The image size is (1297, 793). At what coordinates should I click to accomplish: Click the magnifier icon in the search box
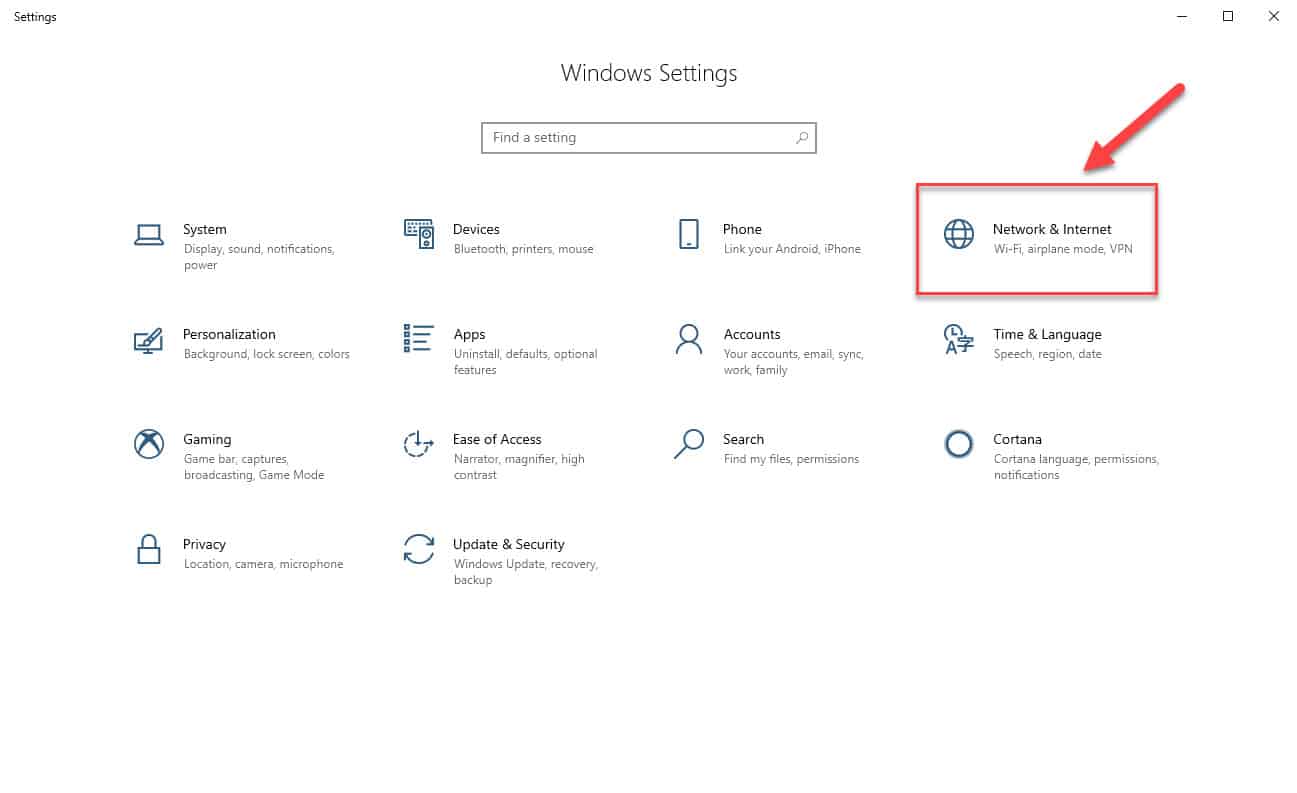[x=802, y=138]
